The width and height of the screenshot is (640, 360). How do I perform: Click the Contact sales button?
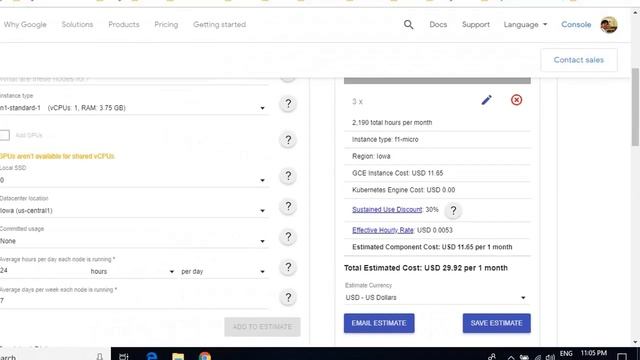click(579, 60)
